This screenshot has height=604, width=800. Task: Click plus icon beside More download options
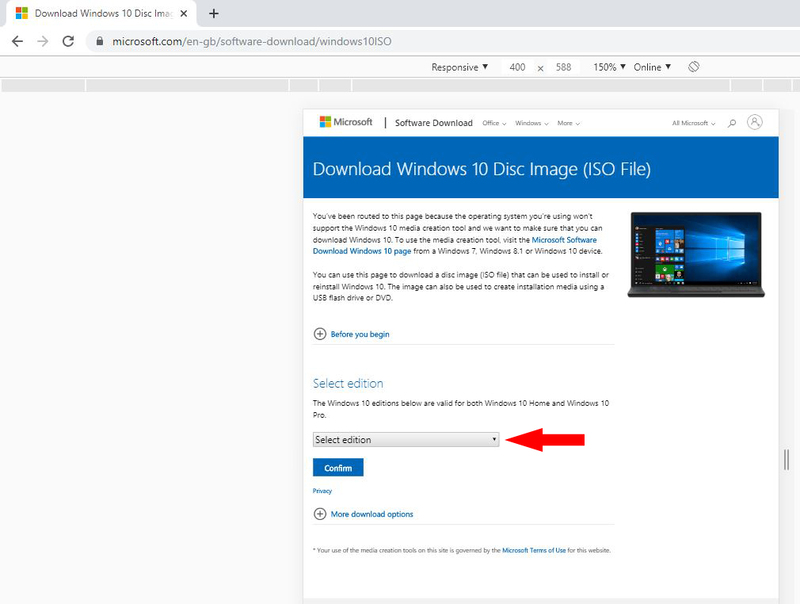[319, 514]
